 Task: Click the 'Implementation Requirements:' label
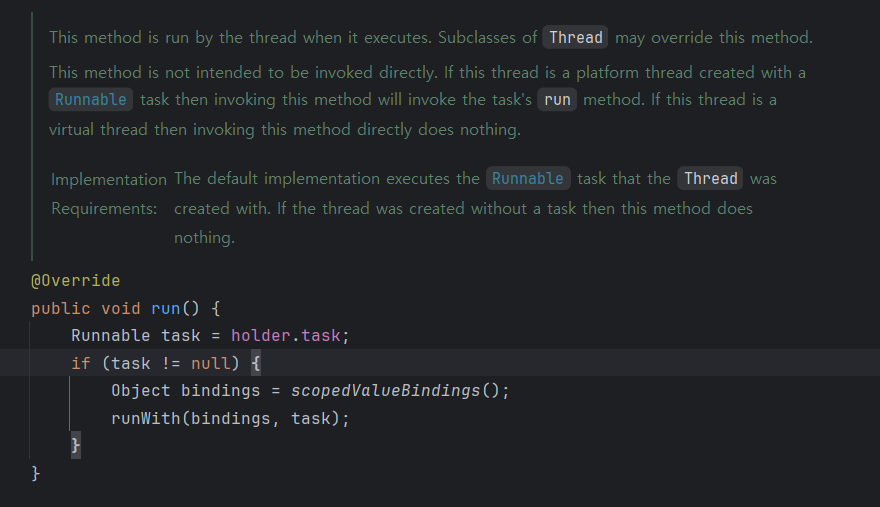108,194
